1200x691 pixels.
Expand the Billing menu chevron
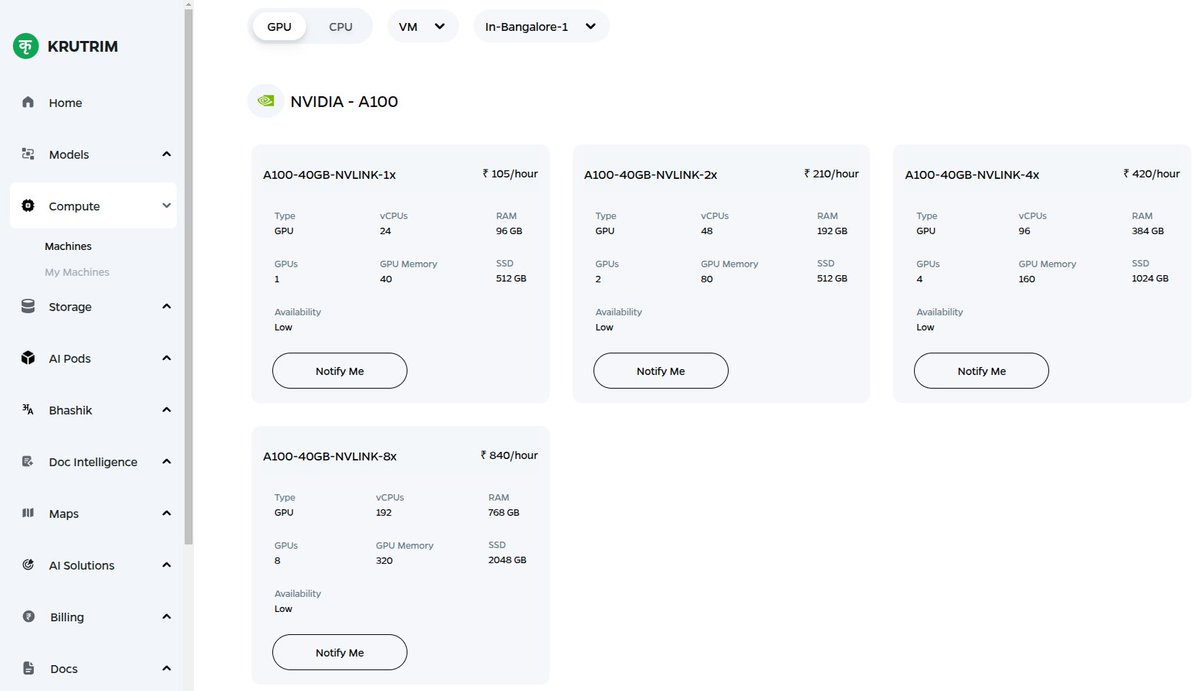pyautogui.click(x=166, y=617)
